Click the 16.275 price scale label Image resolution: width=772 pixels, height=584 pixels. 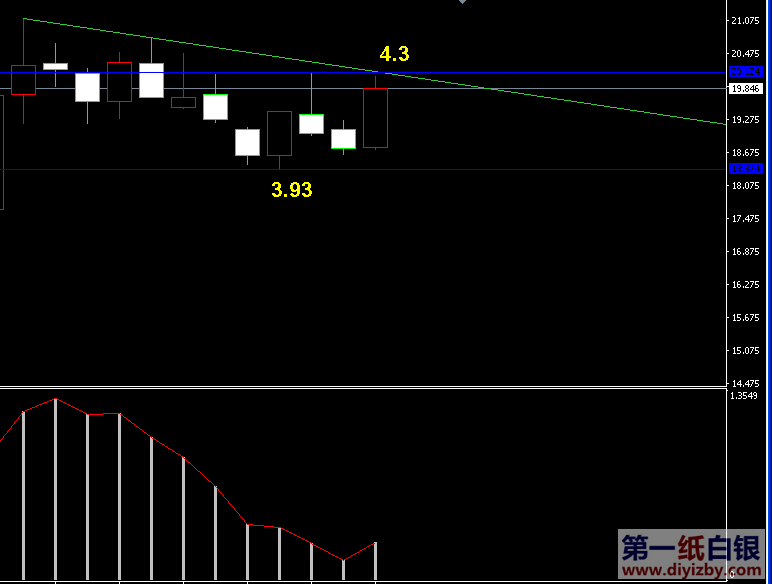[x=745, y=285]
